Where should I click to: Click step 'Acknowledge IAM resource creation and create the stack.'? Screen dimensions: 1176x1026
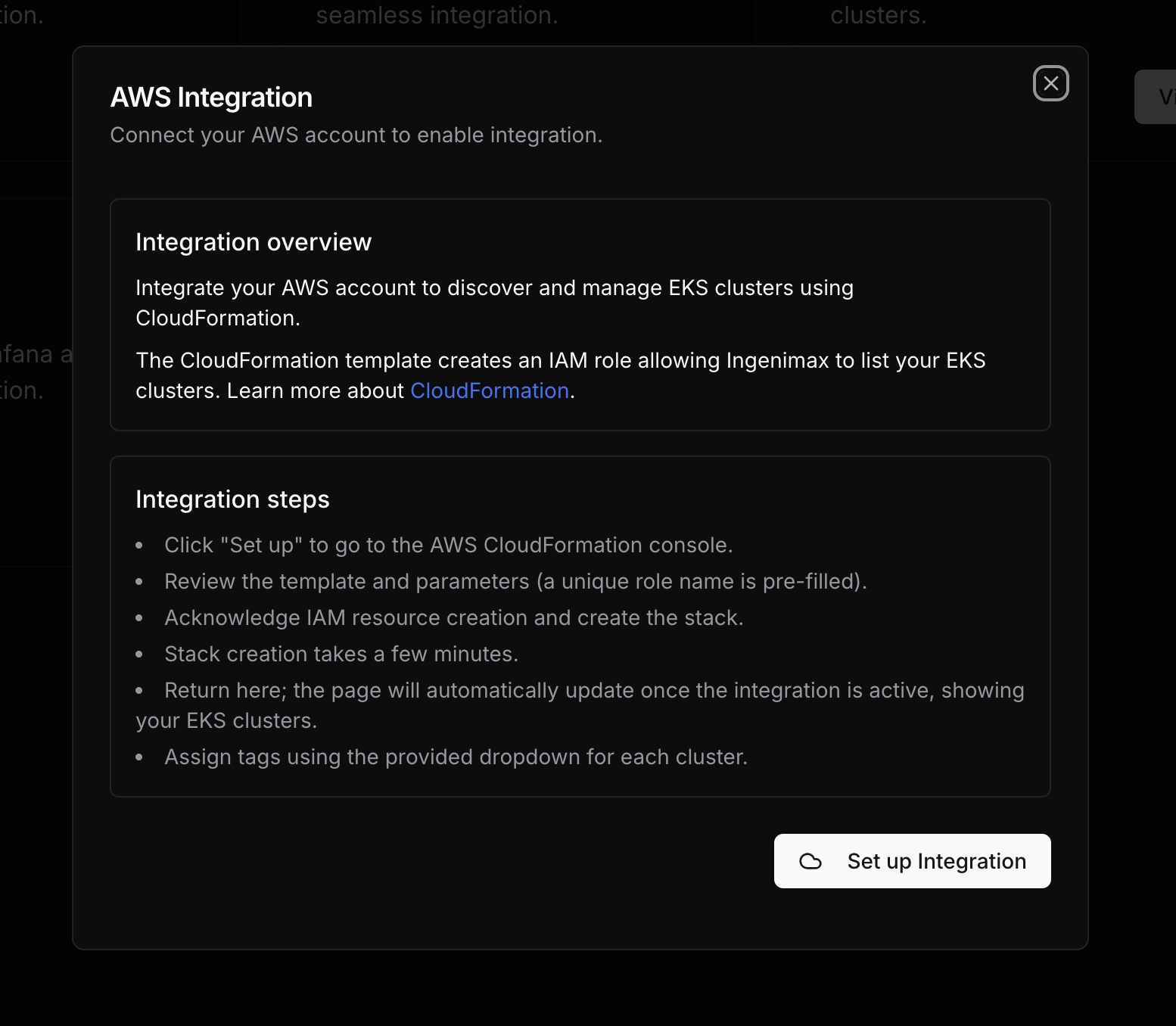(454, 617)
